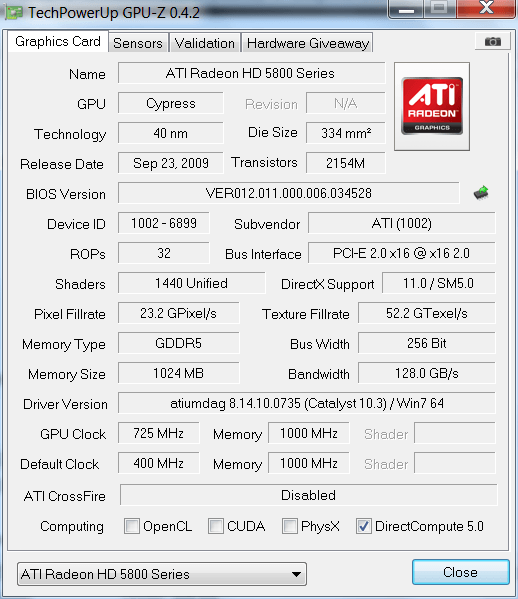Click the Close button
This screenshot has height=599, width=518.
click(461, 572)
